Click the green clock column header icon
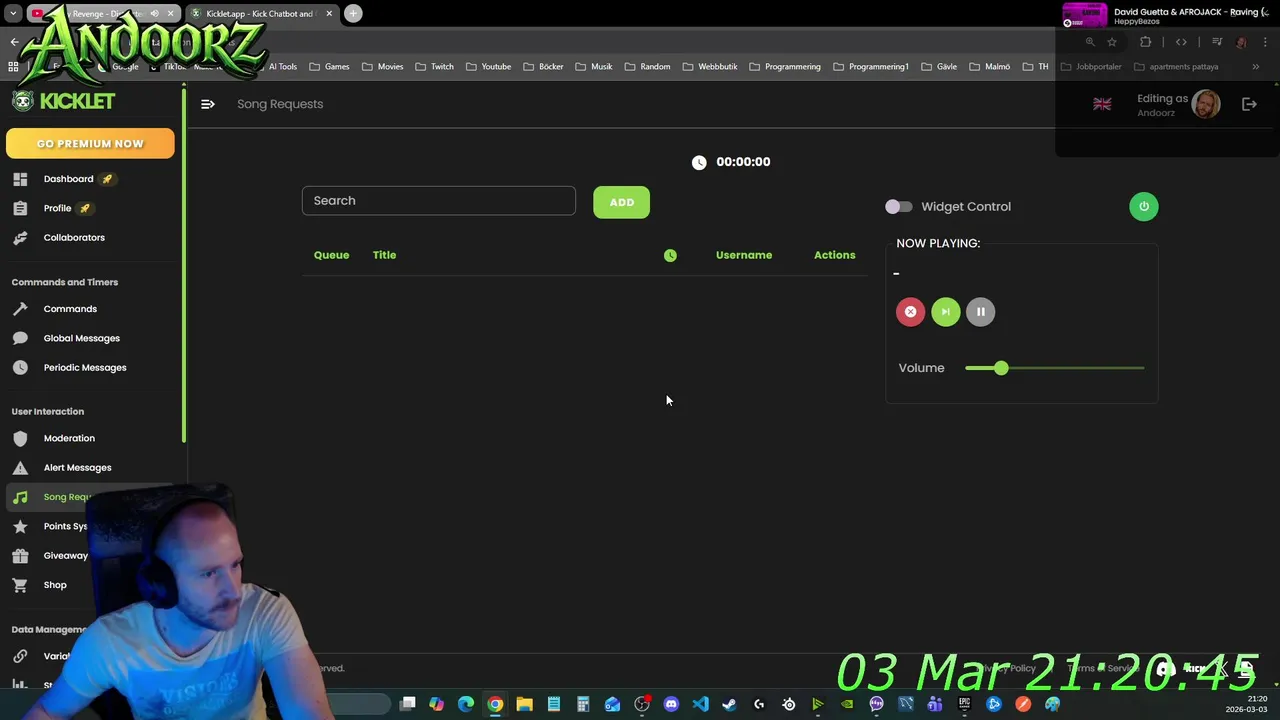This screenshot has width=1280, height=720. 670,255
